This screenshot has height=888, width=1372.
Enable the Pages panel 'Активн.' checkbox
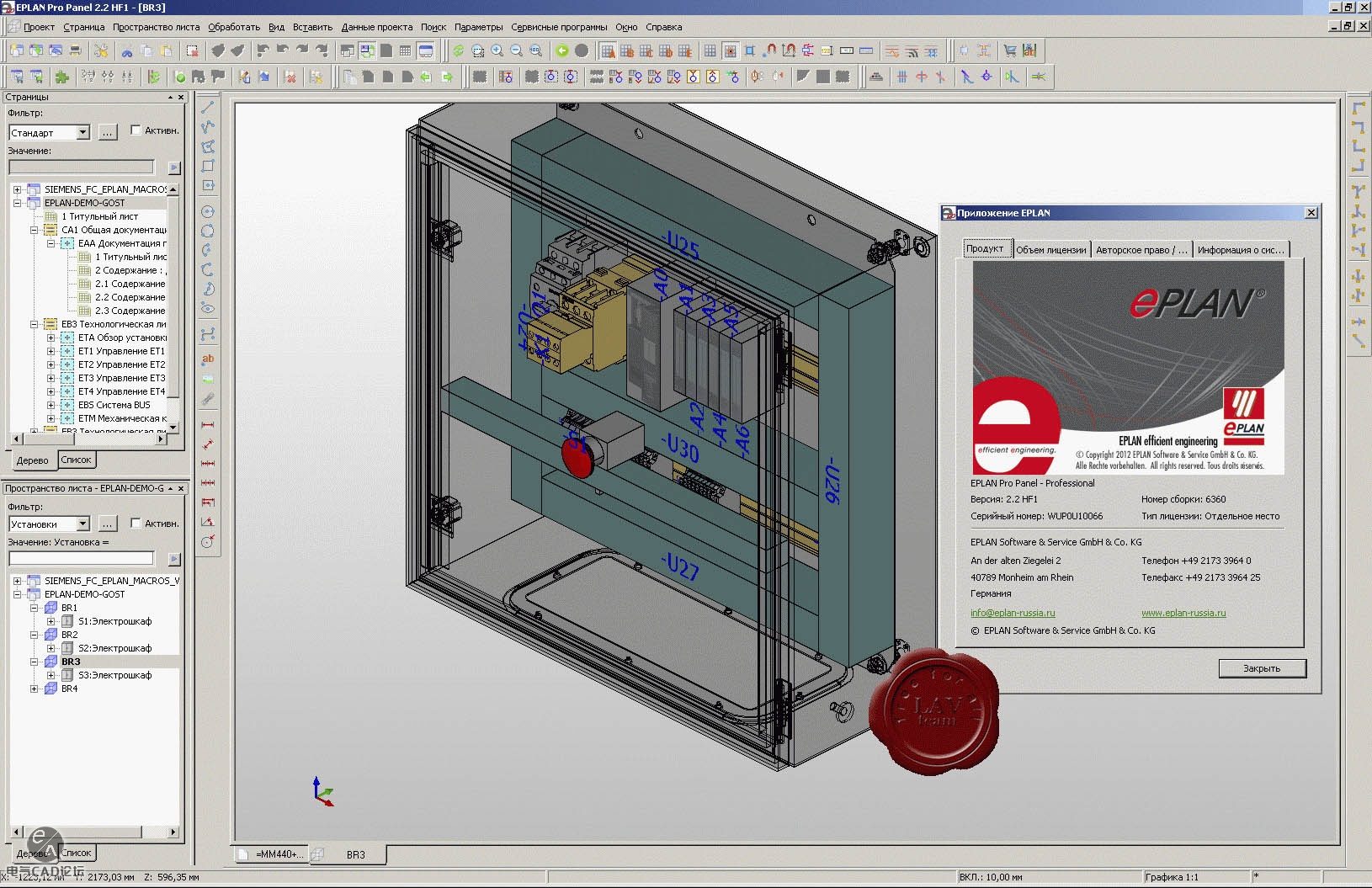click(x=136, y=130)
